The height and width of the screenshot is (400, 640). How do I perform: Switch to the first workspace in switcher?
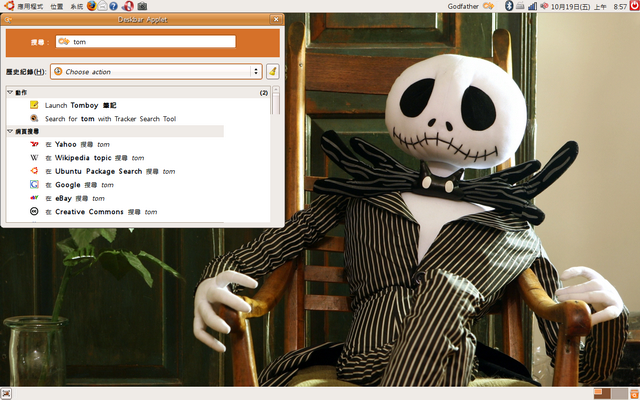[x=602, y=393]
